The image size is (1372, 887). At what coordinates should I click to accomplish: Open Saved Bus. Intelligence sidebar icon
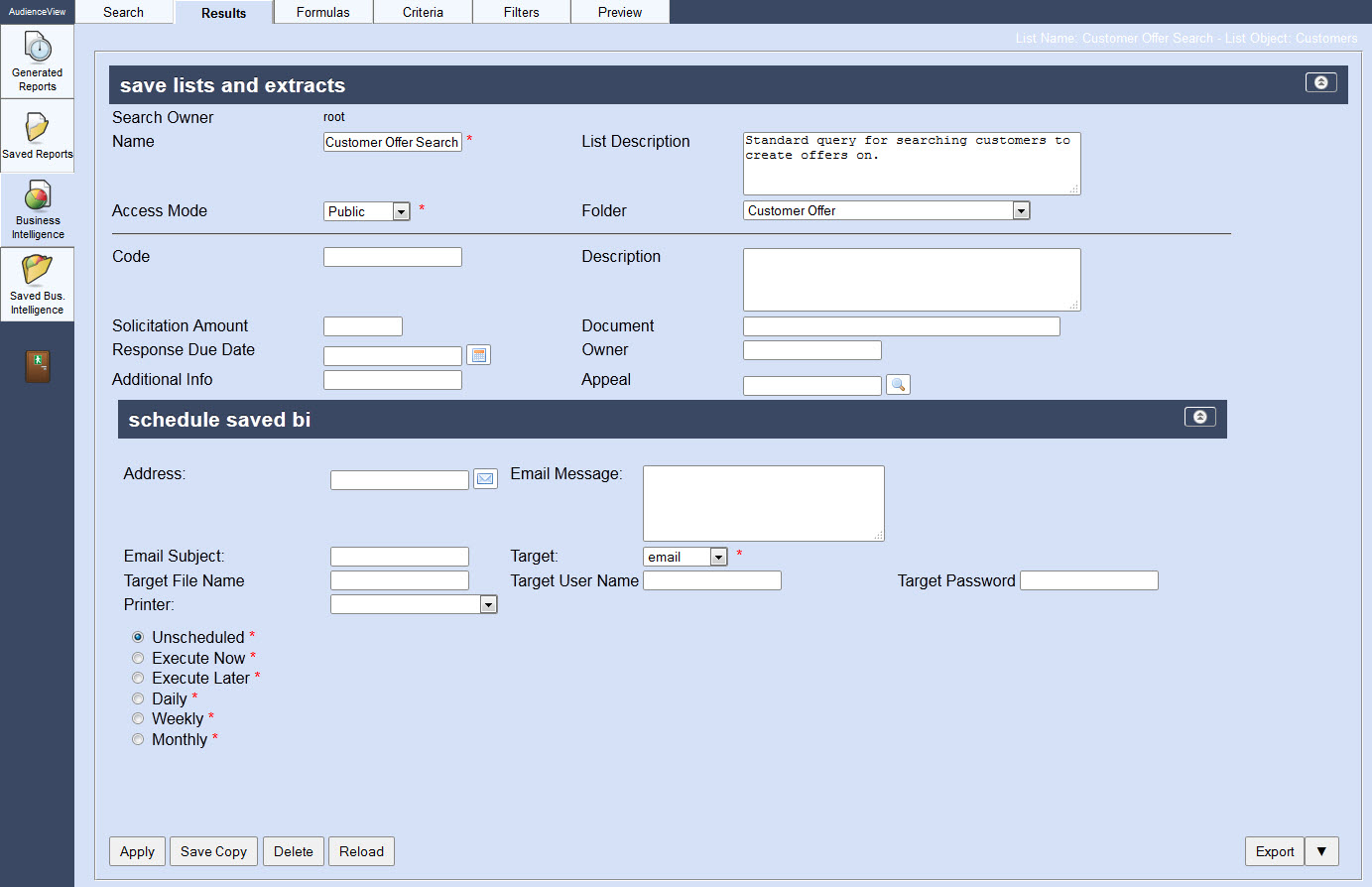tap(38, 285)
